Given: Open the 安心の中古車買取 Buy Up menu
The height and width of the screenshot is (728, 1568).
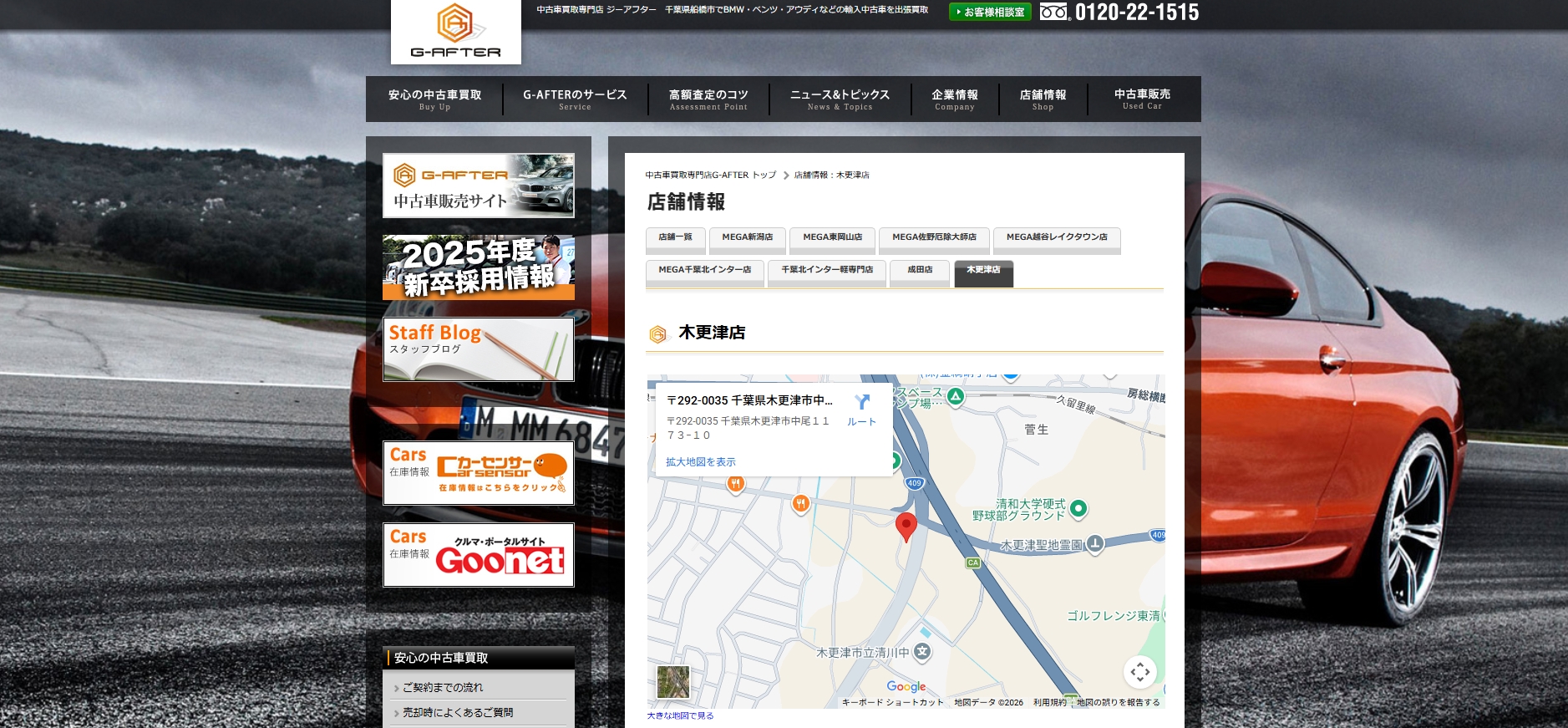Looking at the screenshot, I should pos(434,99).
